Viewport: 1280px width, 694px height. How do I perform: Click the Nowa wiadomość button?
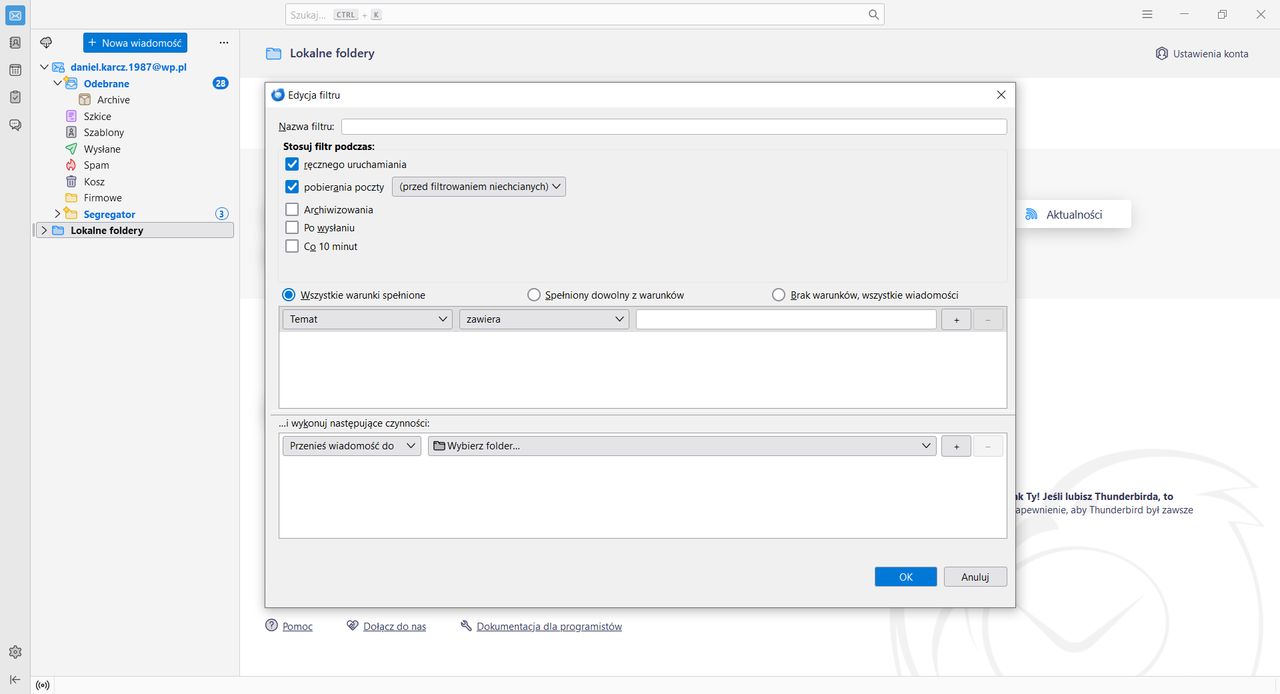click(x=135, y=43)
